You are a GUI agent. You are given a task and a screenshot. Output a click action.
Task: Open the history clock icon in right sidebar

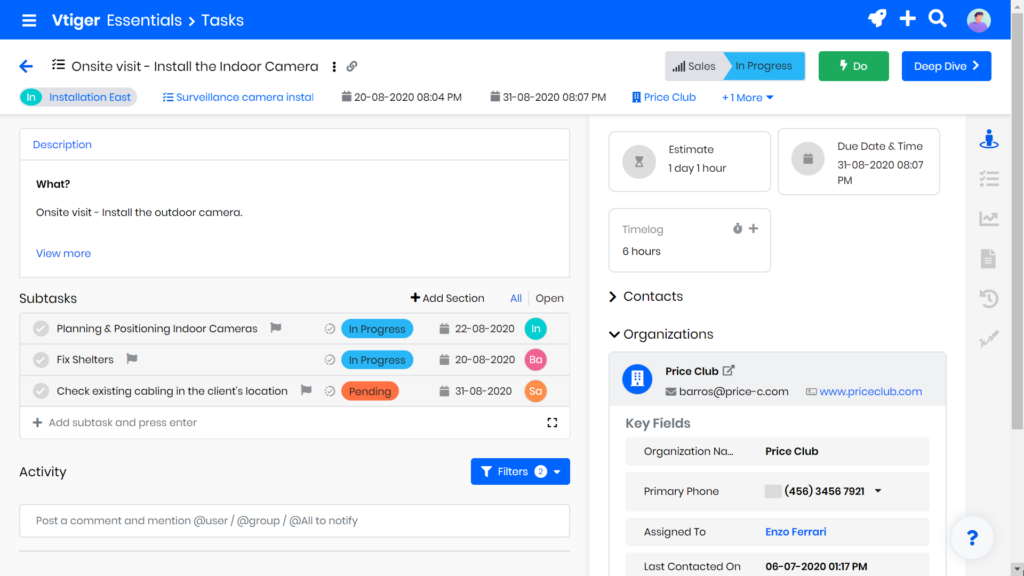989,298
